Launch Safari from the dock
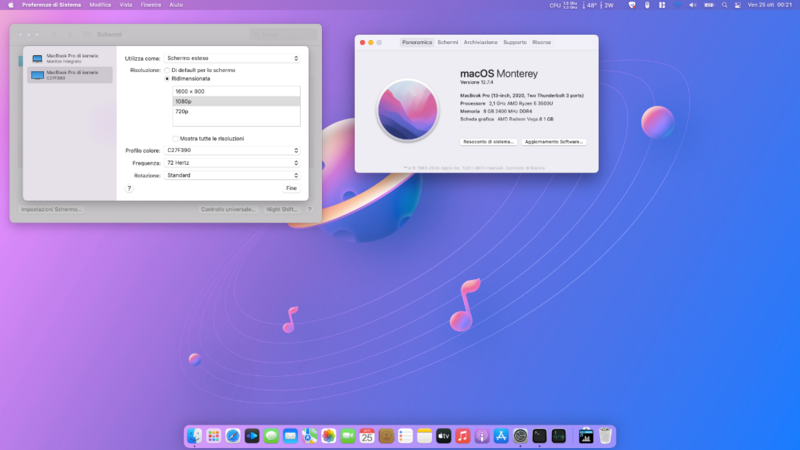 point(233,436)
